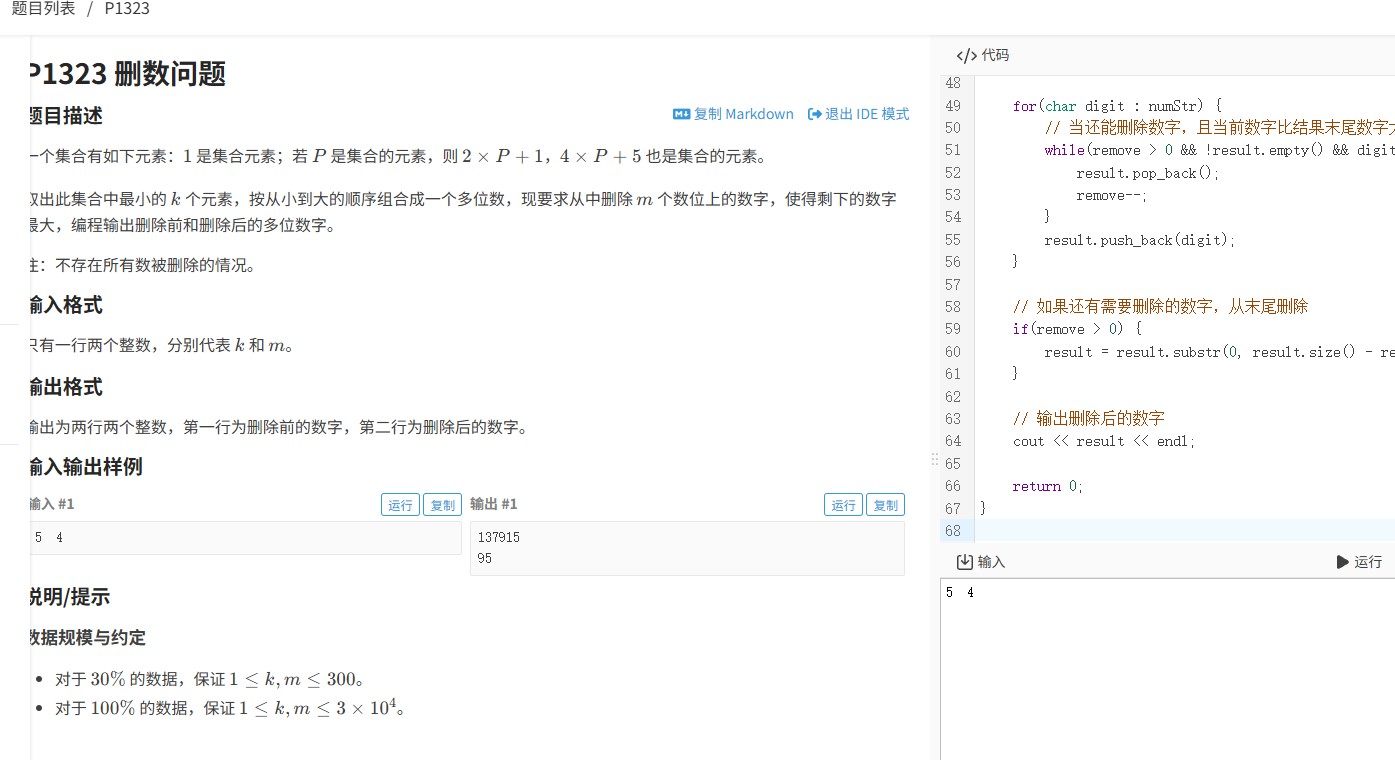
Task: Click the input download icon beside 输入
Action: click(x=965, y=562)
